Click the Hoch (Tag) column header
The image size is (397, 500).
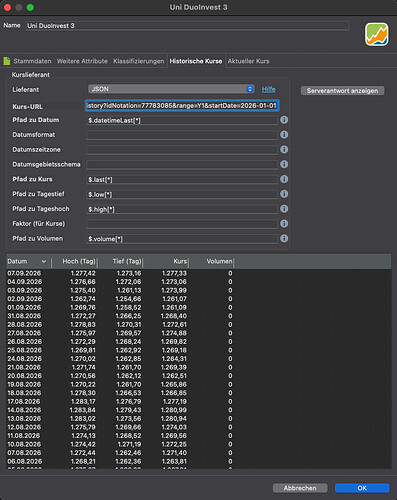75,261
